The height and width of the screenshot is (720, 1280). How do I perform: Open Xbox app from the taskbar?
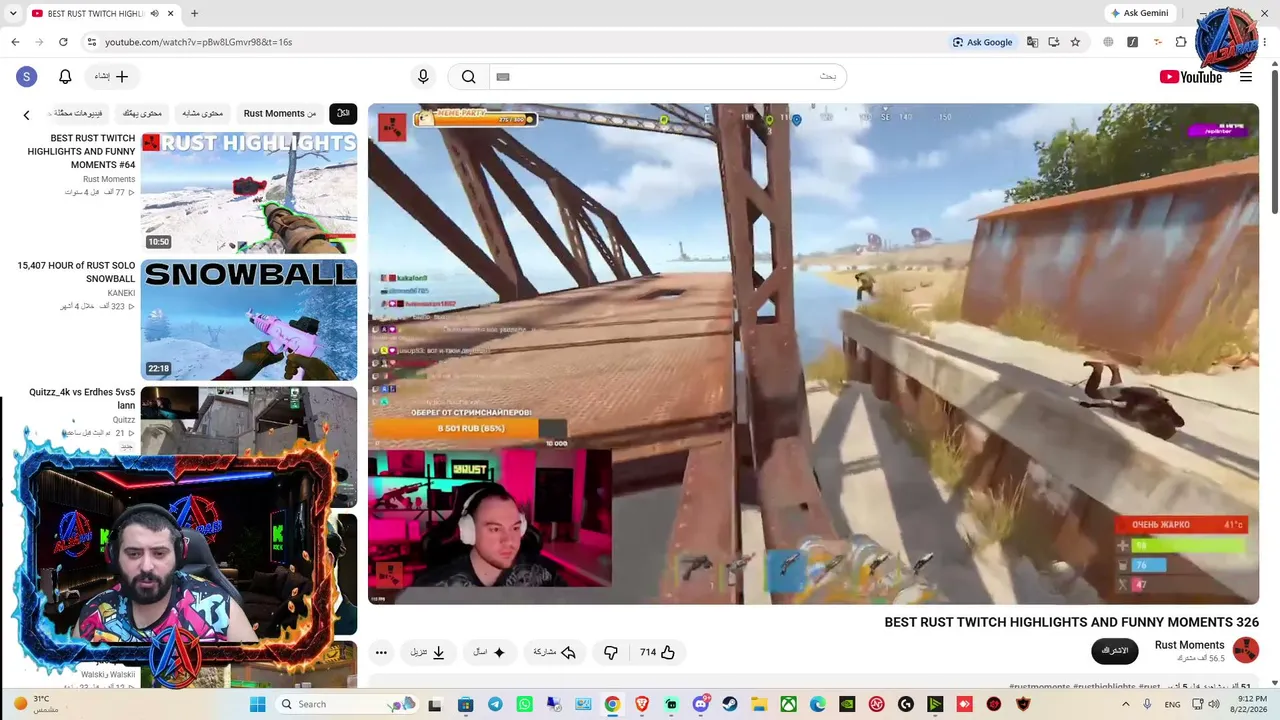pyautogui.click(x=789, y=704)
